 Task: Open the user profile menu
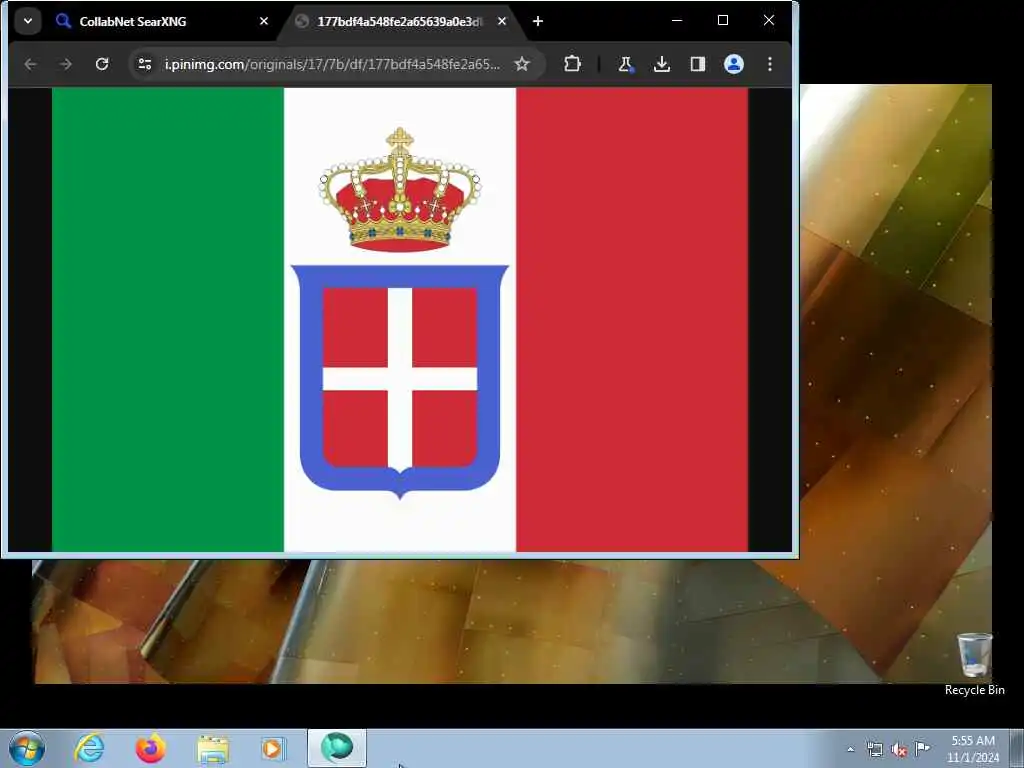(734, 64)
